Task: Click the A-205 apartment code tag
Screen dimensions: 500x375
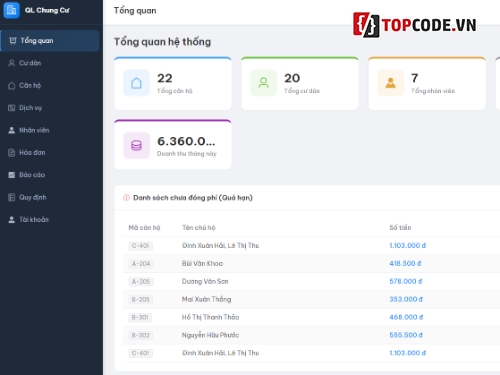Action: [141, 282]
